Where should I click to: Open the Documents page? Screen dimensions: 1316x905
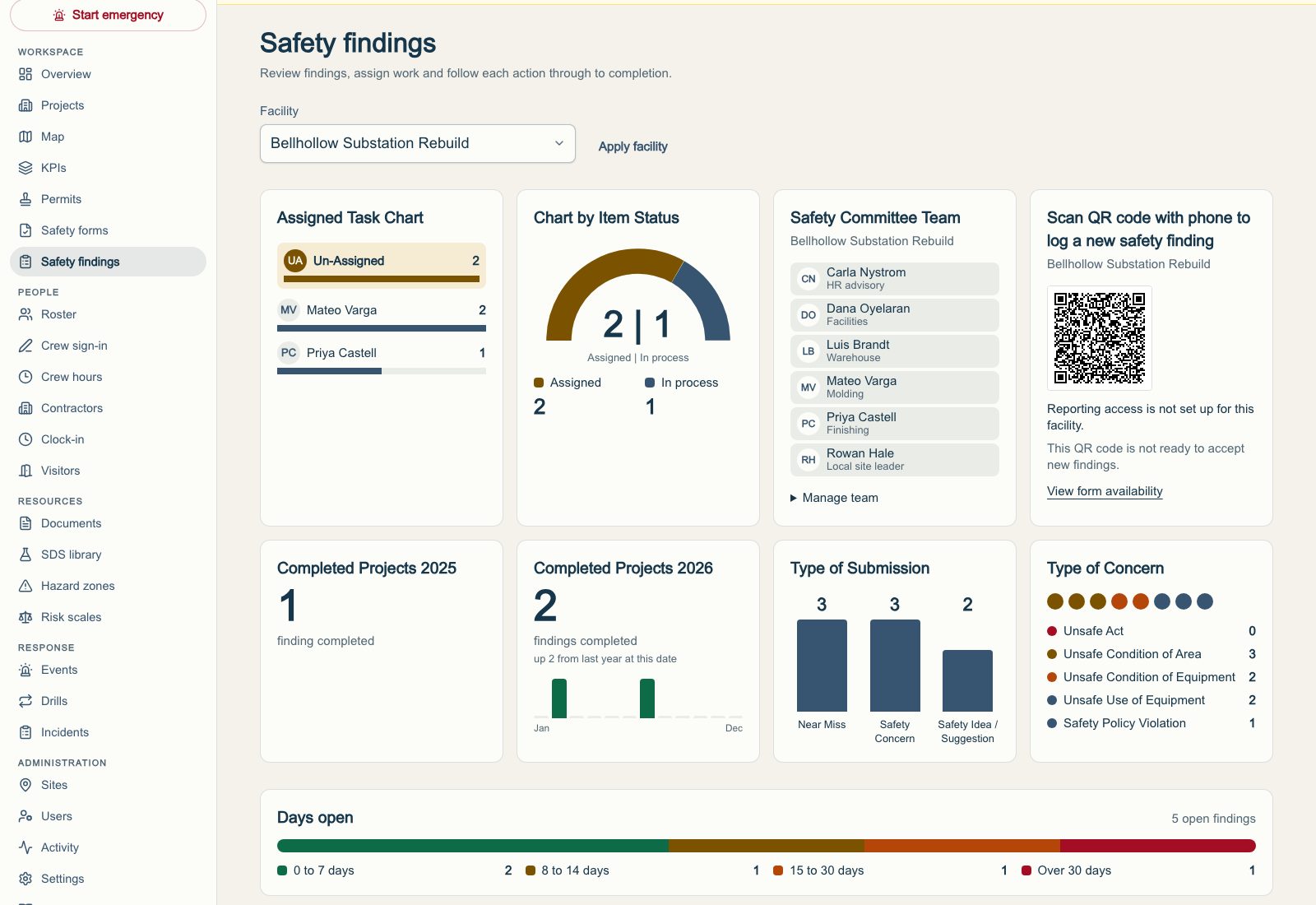[108, 523]
